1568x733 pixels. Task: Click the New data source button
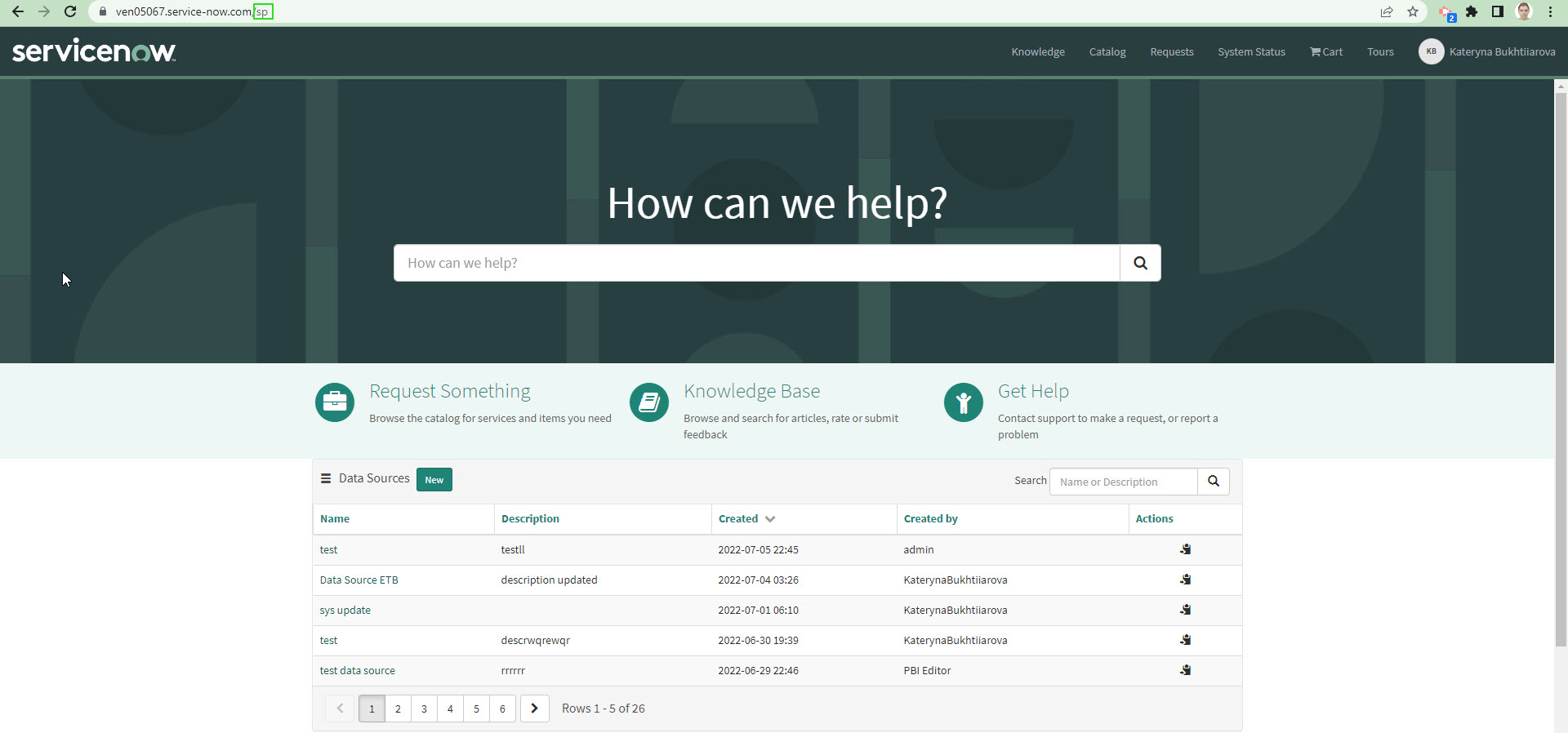[x=434, y=480]
